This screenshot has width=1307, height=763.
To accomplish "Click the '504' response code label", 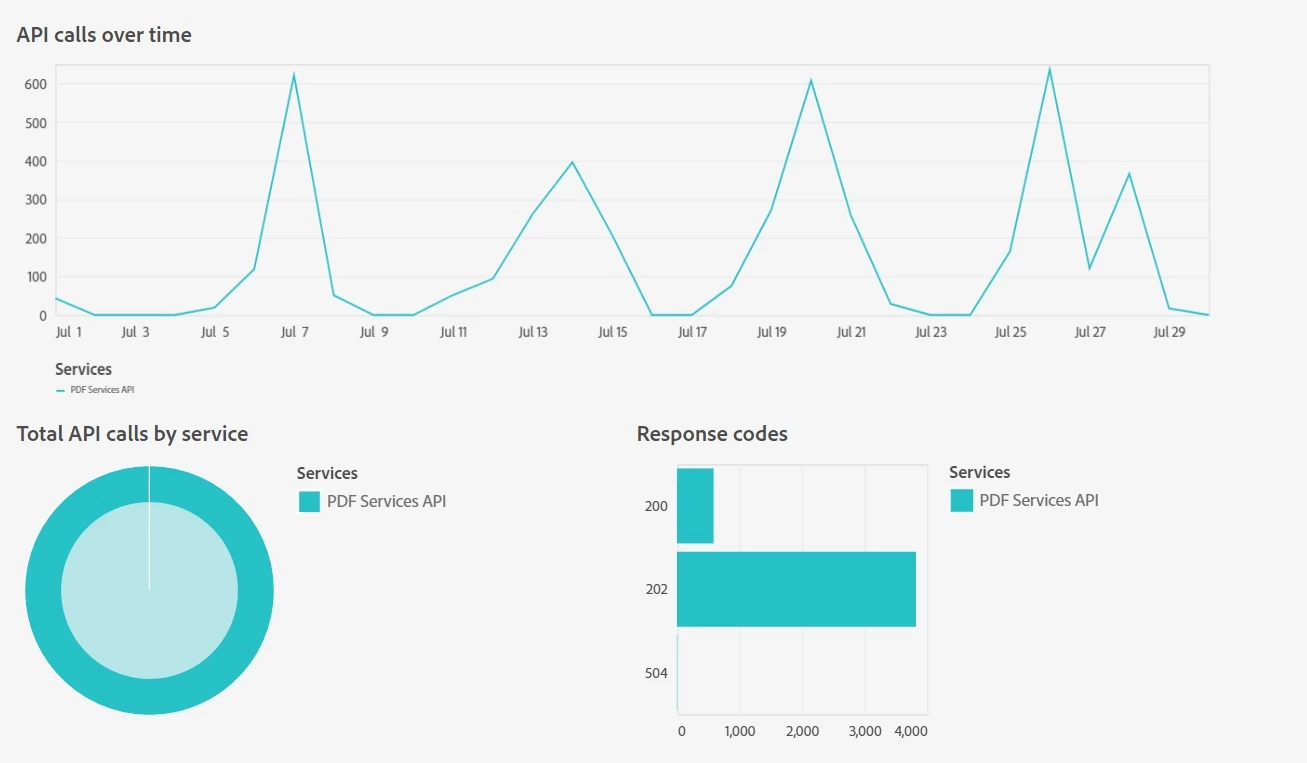I will click(656, 673).
